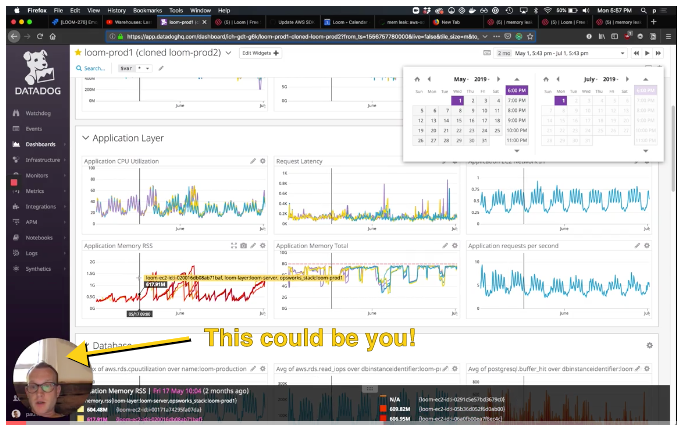The image size is (684, 435).
Task: Open the July month dropdown in the calendar
Action: pyautogui.click(x=591, y=79)
